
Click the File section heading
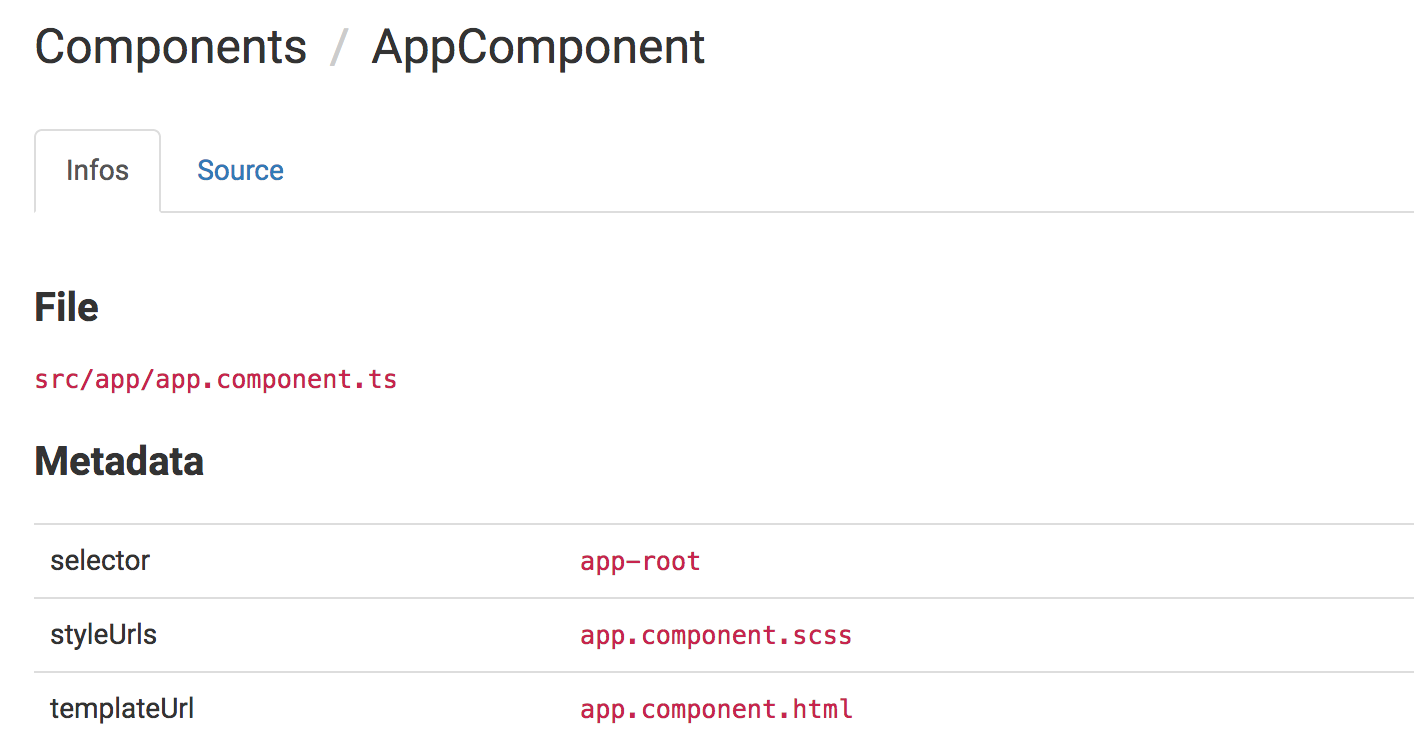[65, 307]
